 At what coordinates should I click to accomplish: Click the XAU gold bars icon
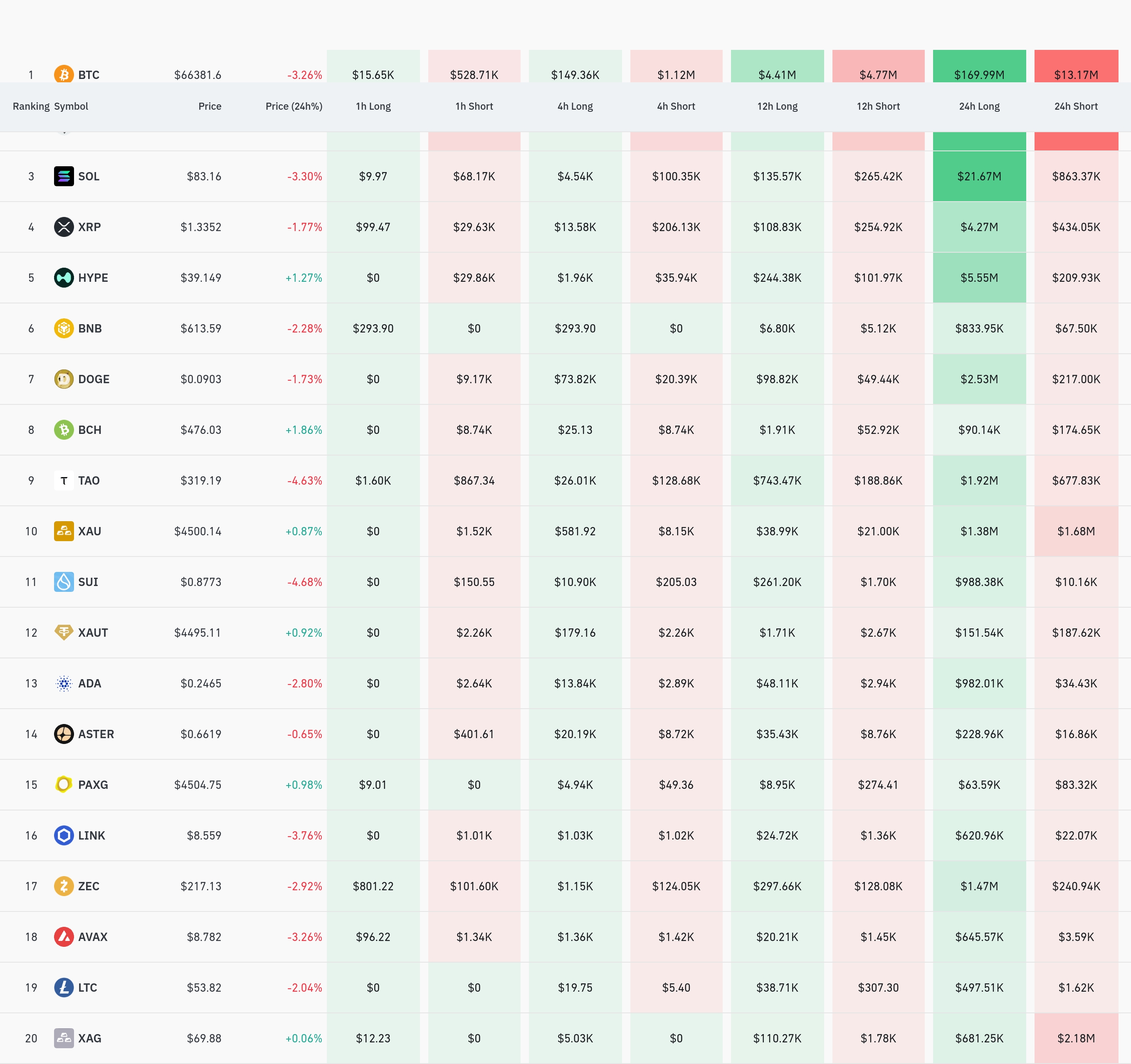[64, 531]
